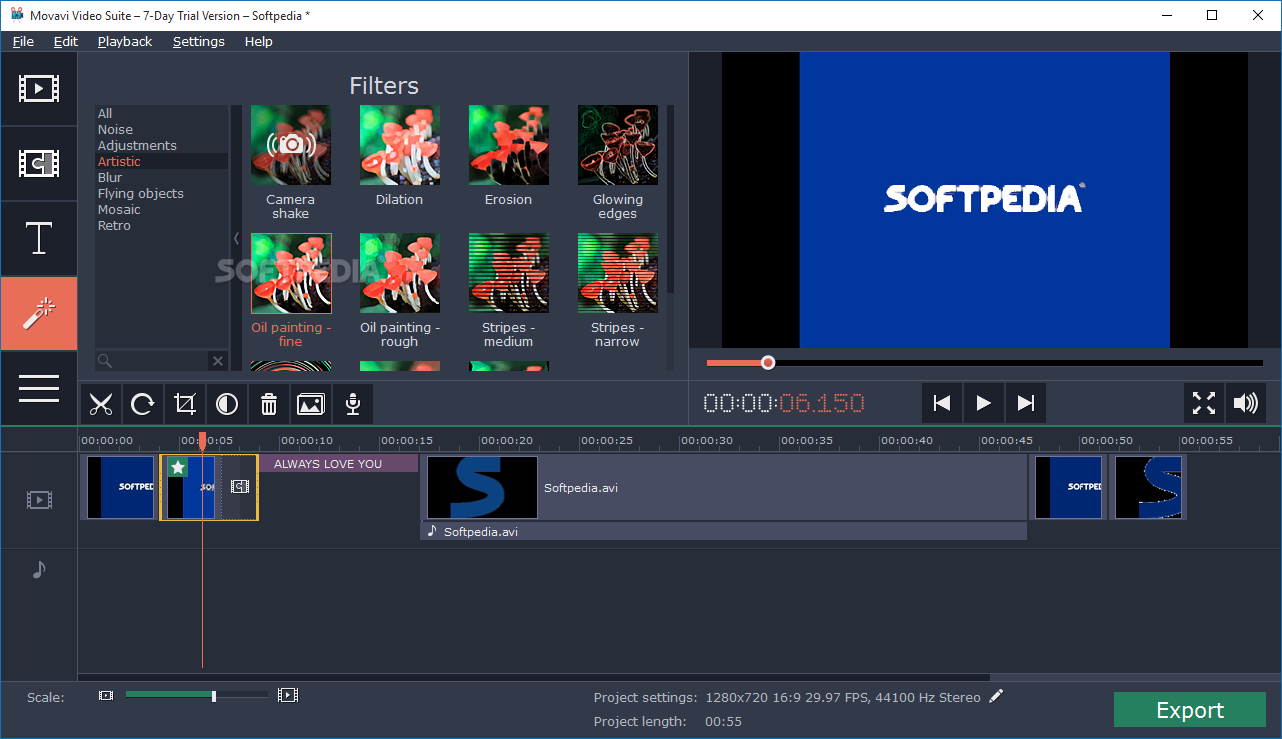Toggle full screen preview
The image size is (1282, 739).
point(1204,403)
